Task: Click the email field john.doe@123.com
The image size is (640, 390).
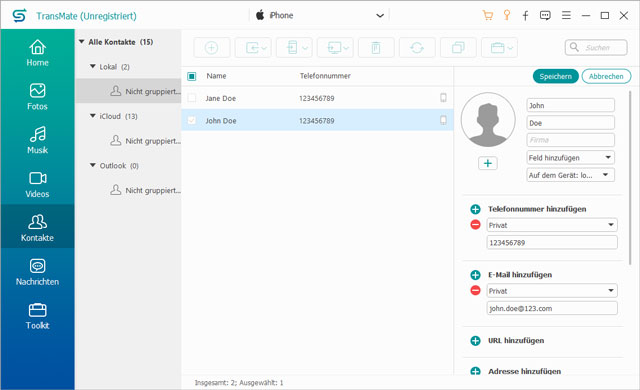Action: tap(552, 308)
